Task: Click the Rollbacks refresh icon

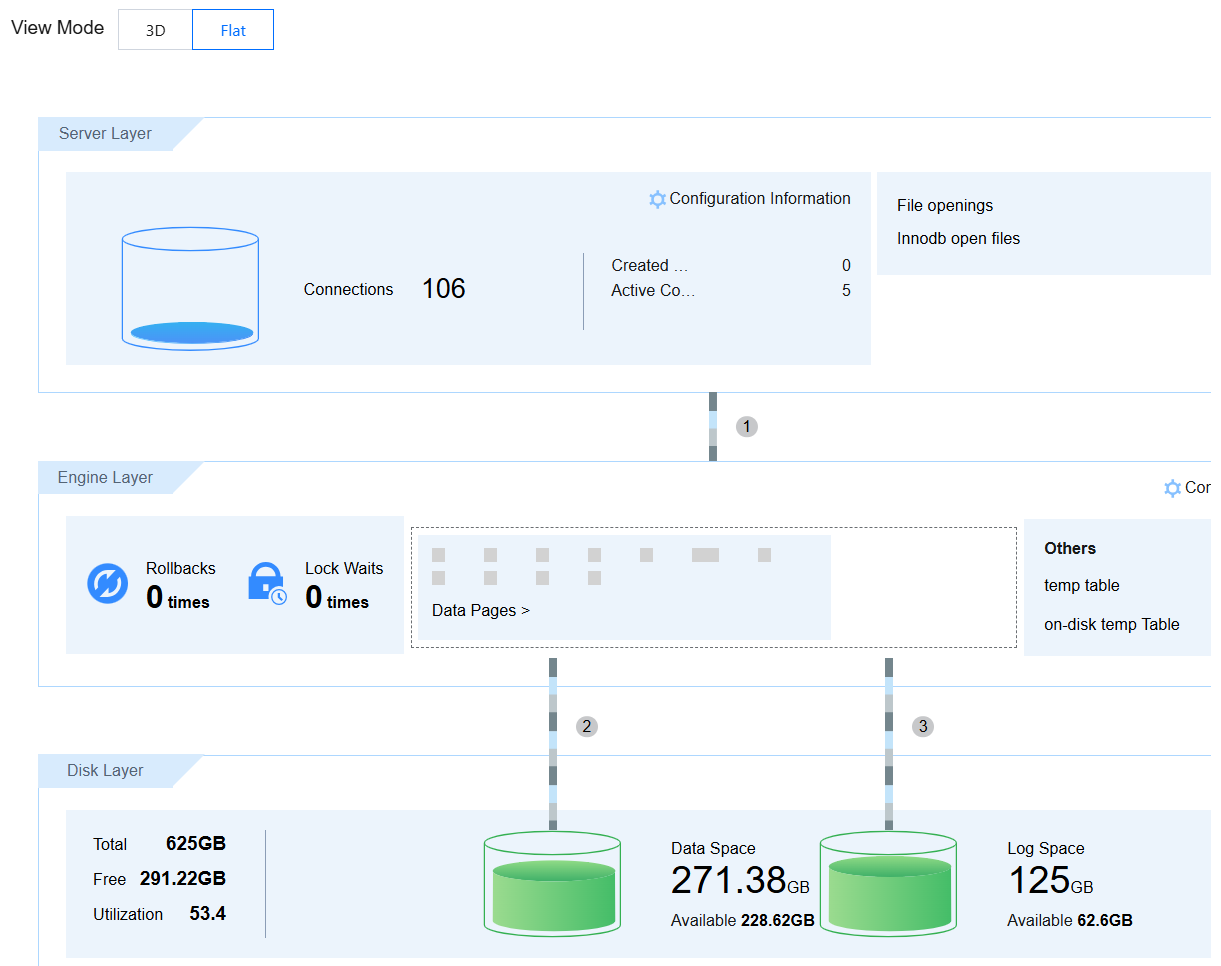Action: coord(108,584)
